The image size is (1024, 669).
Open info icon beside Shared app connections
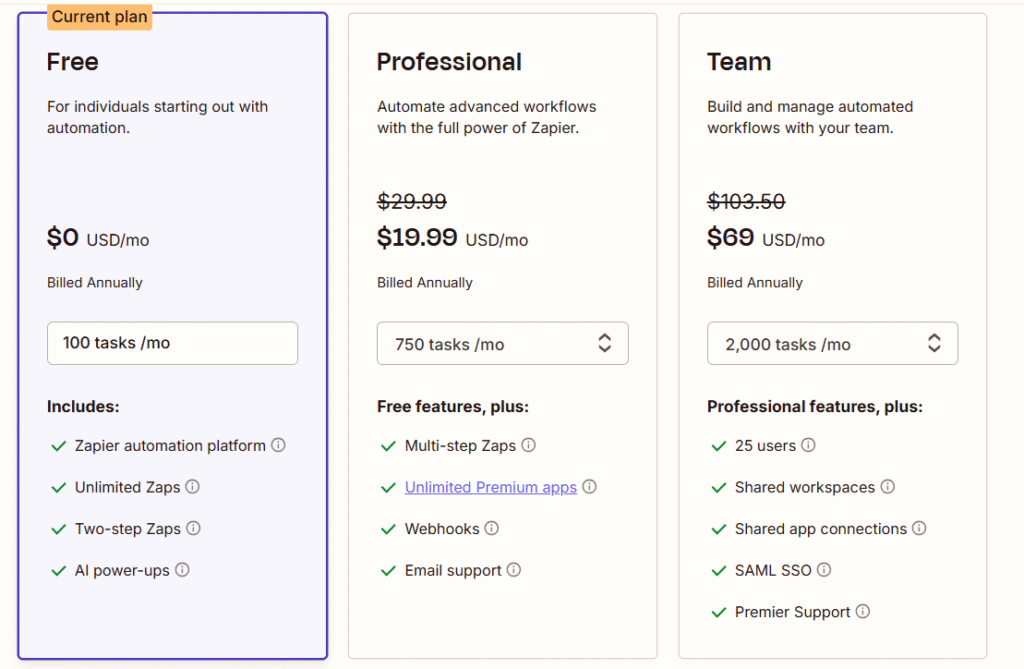[x=919, y=528]
